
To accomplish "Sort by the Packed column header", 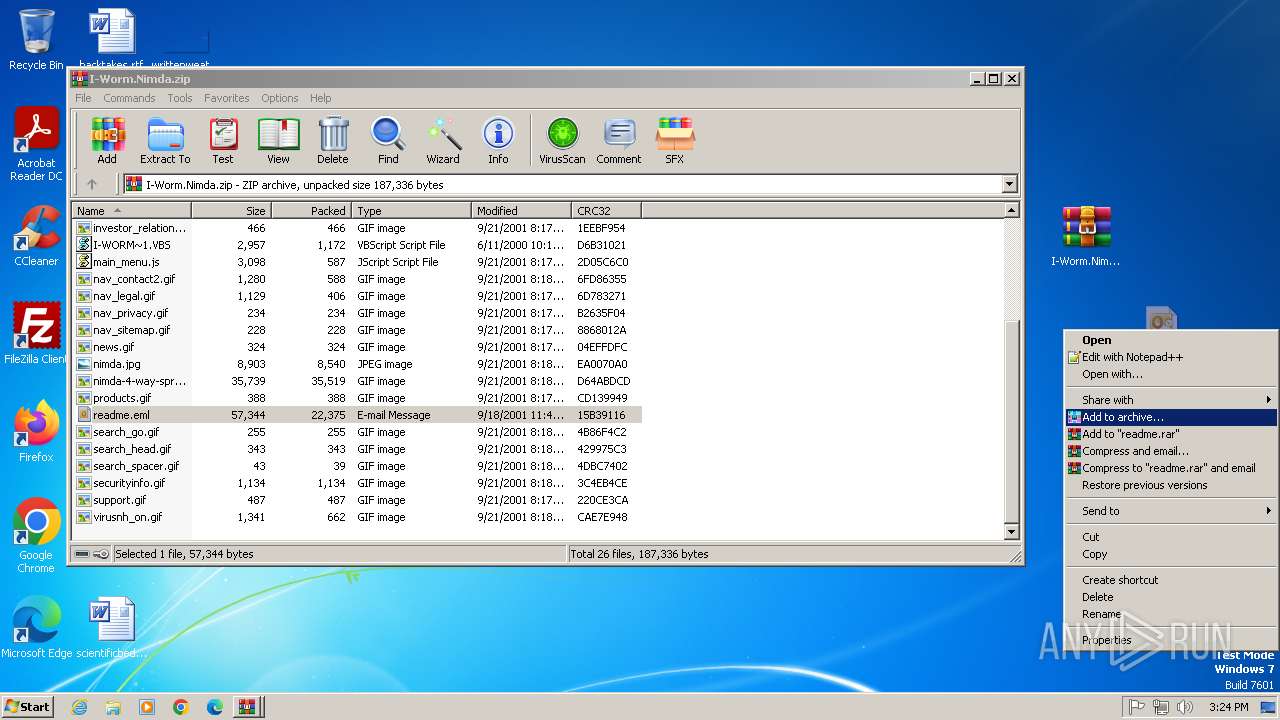I will click(312, 210).
